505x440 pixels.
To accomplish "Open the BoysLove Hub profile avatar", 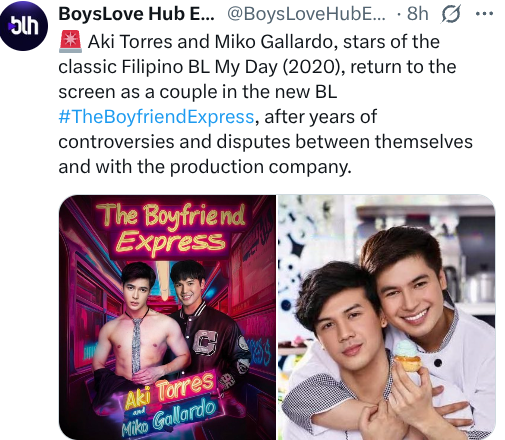I will (x=24, y=26).
